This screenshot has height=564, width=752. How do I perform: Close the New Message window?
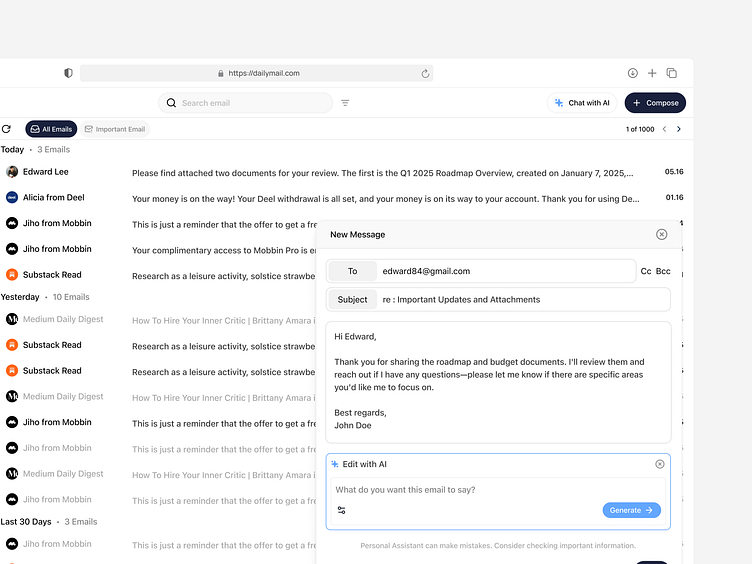point(661,234)
